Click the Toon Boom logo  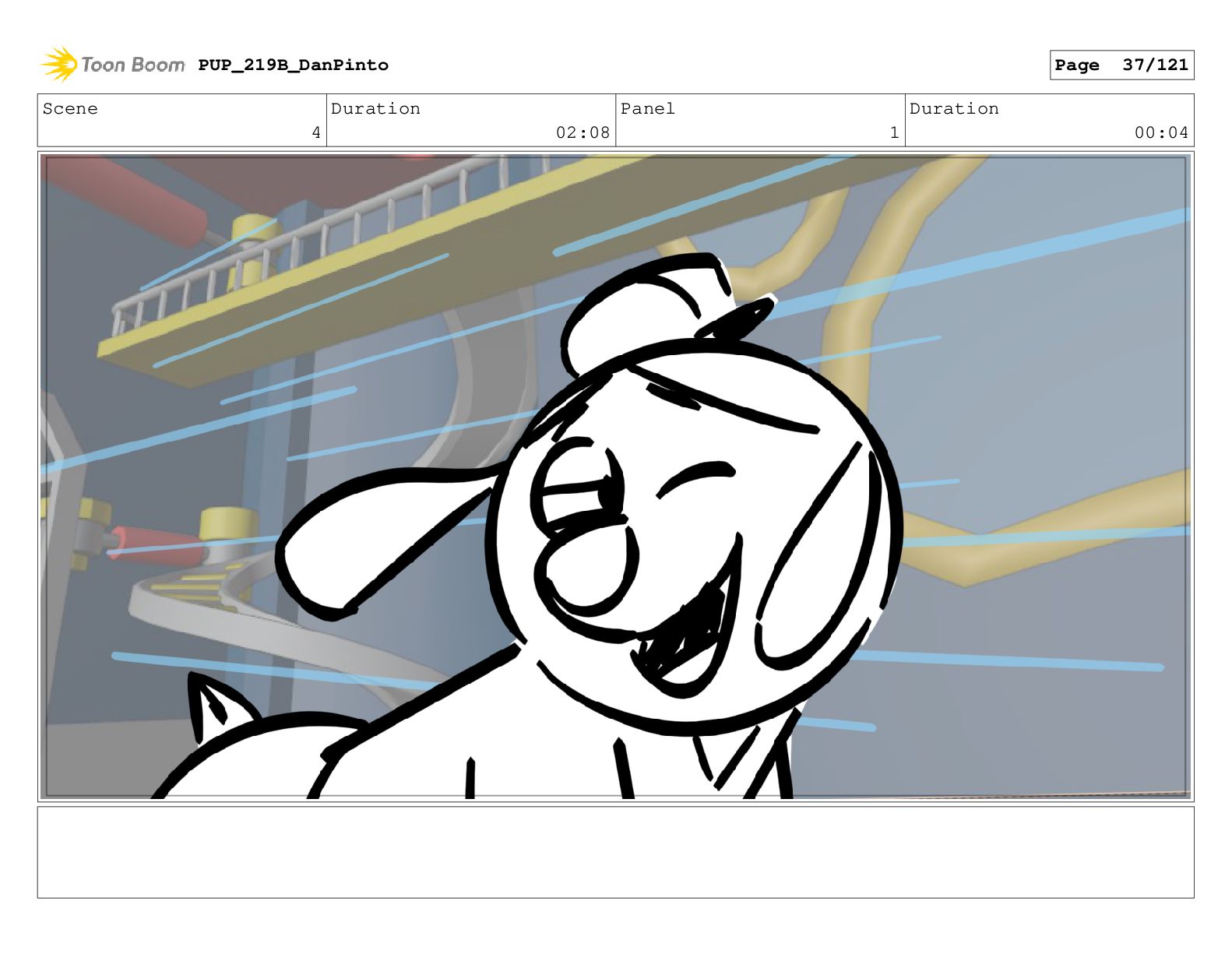(113, 65)
